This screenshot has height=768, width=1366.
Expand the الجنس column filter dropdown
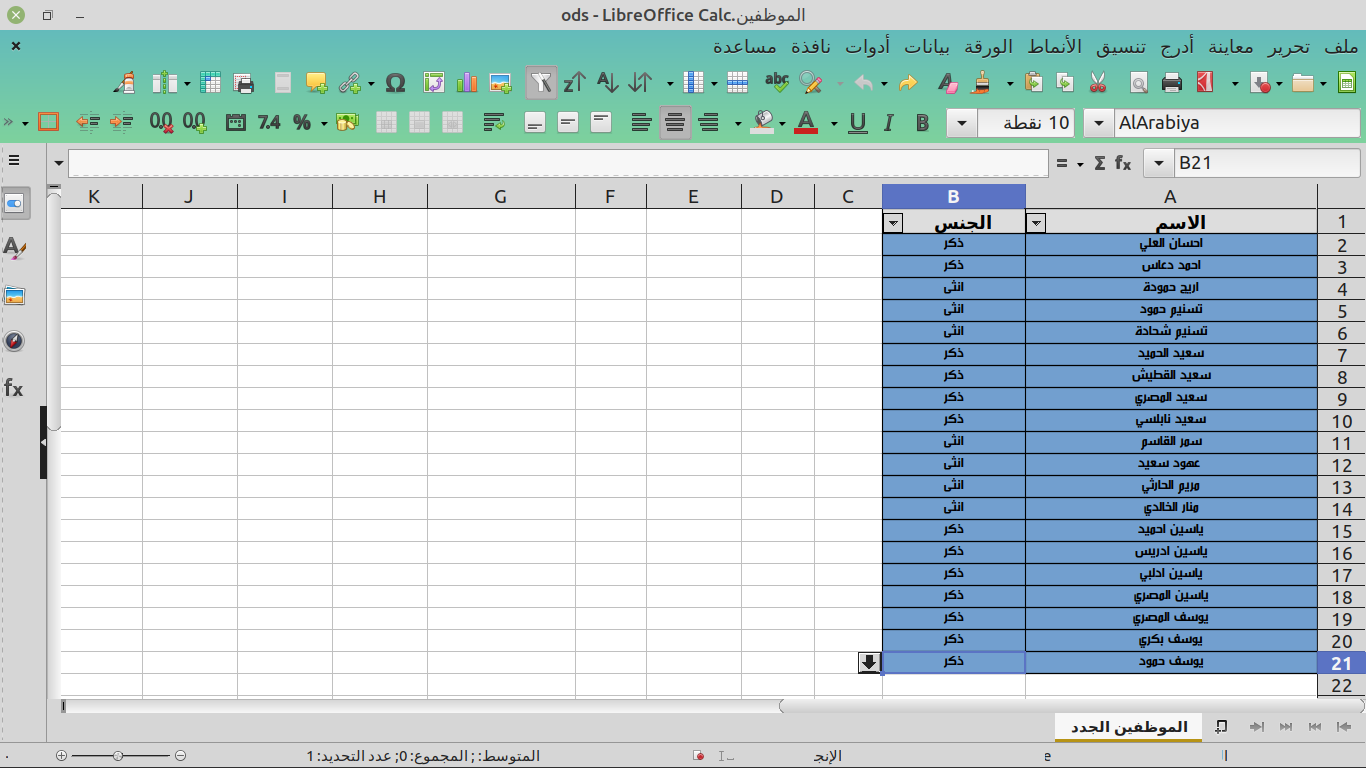pos(893,222)
